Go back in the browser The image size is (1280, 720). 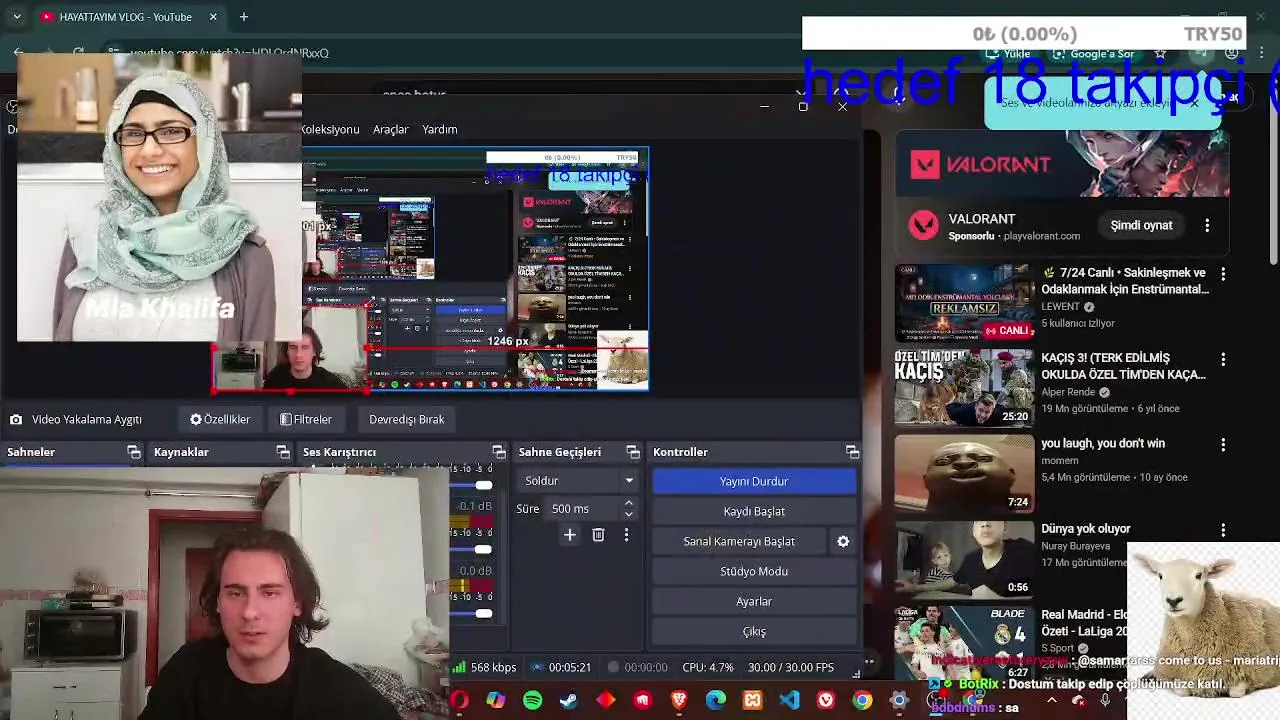pyautogui.click(x=18, y=52)
